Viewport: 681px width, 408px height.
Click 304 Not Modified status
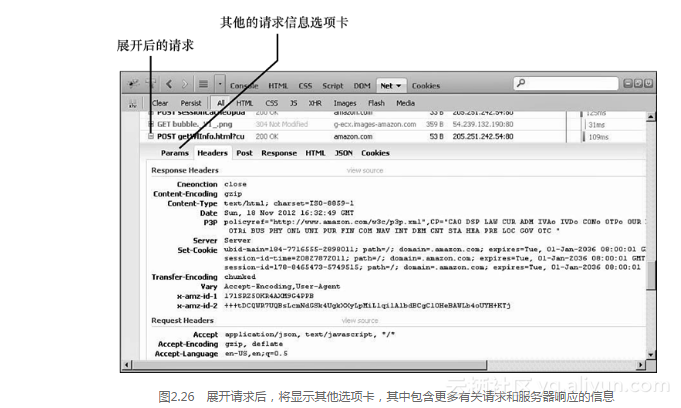pyautogui.click(x=281, y=124)
